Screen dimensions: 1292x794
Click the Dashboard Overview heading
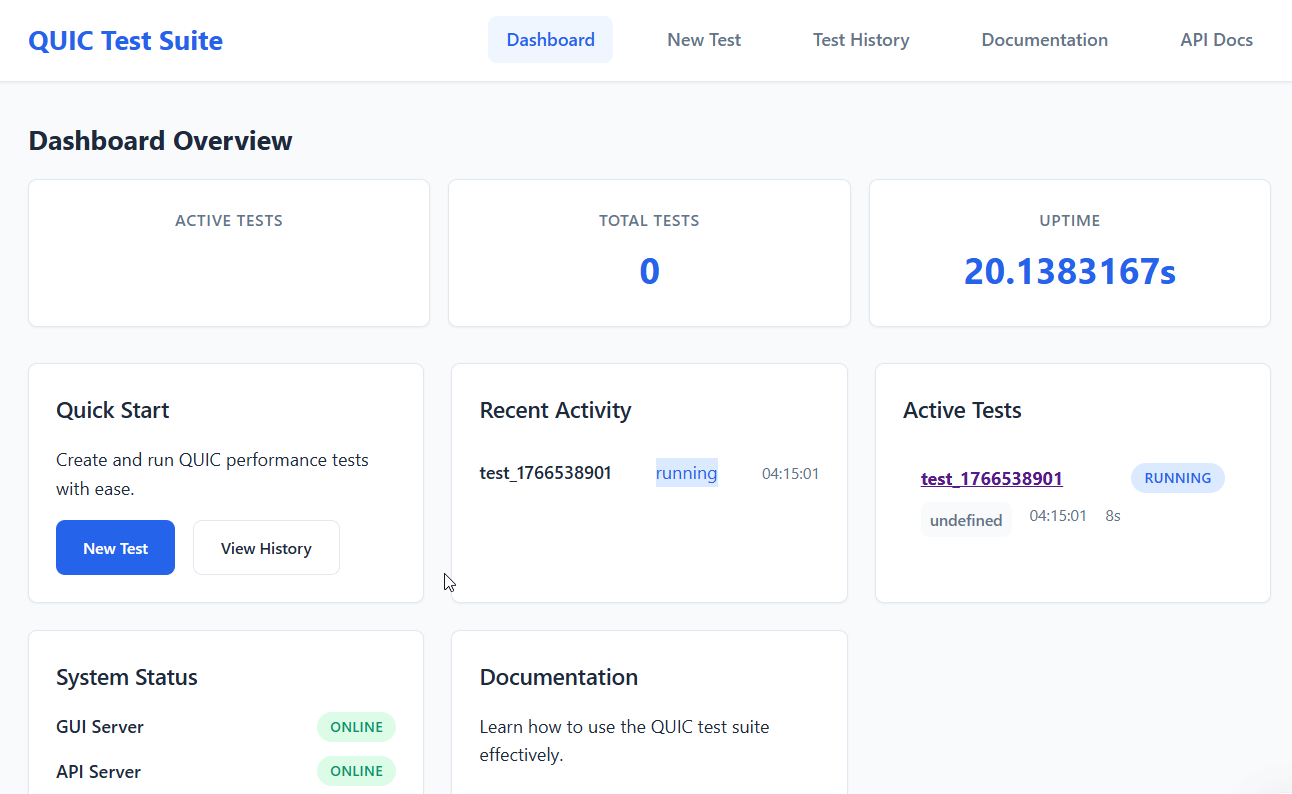(x=160, y=140)
